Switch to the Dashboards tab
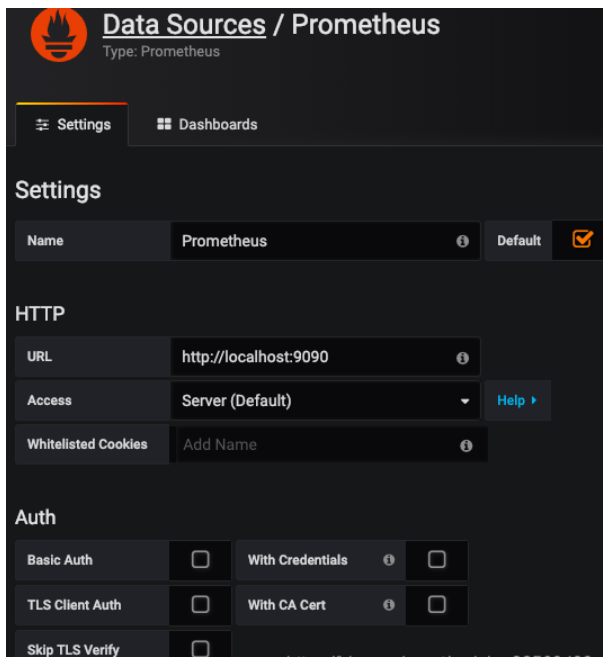Image resolution: width=603 pixels, height=657 pixels. click(x=207, y=124)
